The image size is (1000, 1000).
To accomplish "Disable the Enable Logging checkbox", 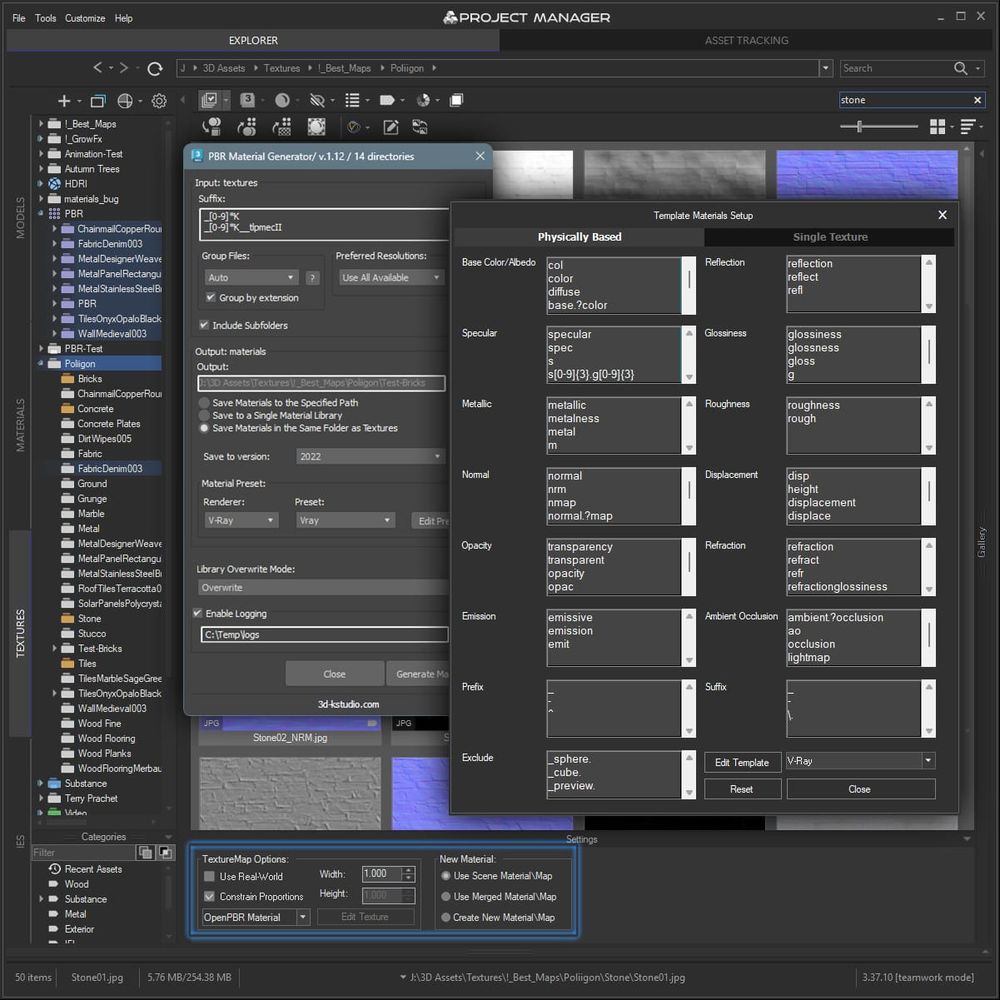I will (194, 613).
